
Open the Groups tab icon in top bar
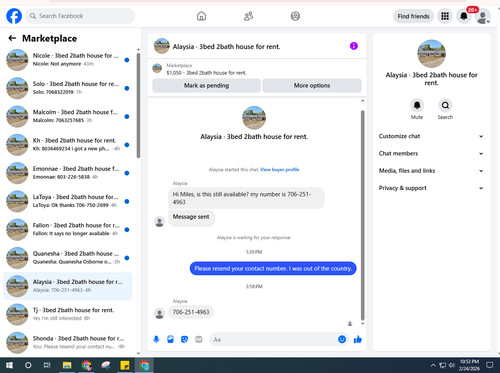(295, 16)
